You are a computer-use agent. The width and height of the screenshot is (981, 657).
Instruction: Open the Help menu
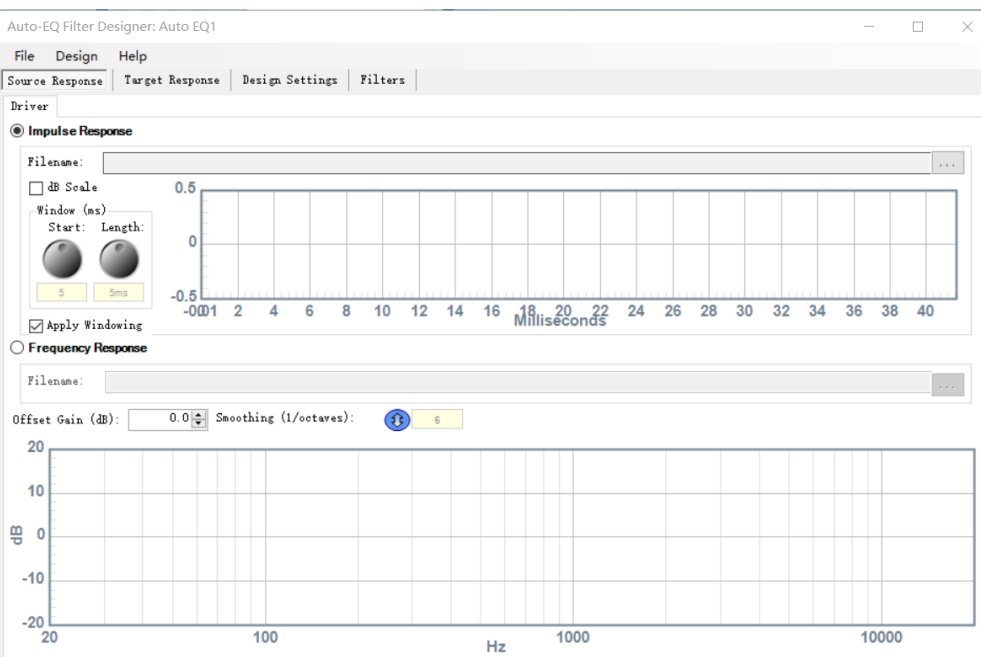point(133,56)
